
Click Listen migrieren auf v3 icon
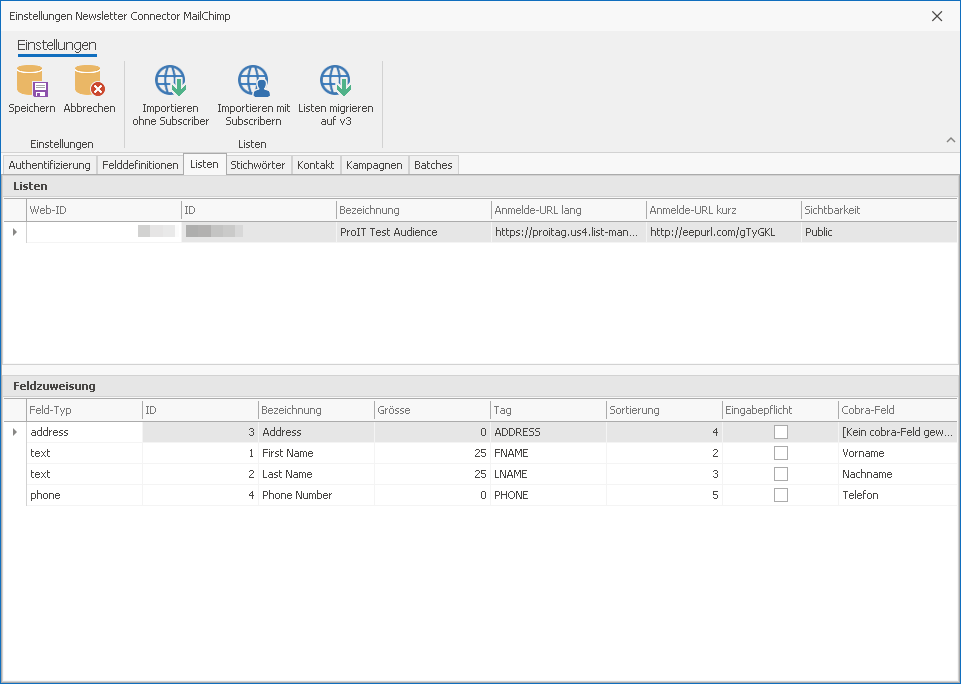335,82
